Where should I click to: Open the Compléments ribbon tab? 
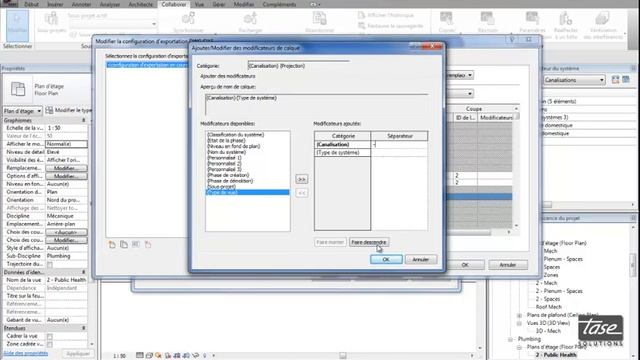pyautogui.click(x=279, y=4)
